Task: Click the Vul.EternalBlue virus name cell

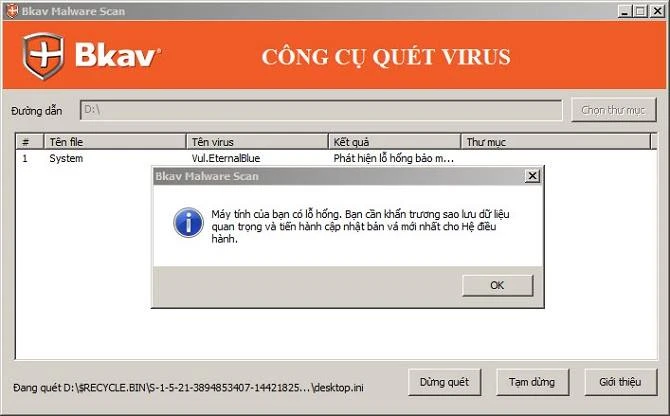Action: (226, 158)
